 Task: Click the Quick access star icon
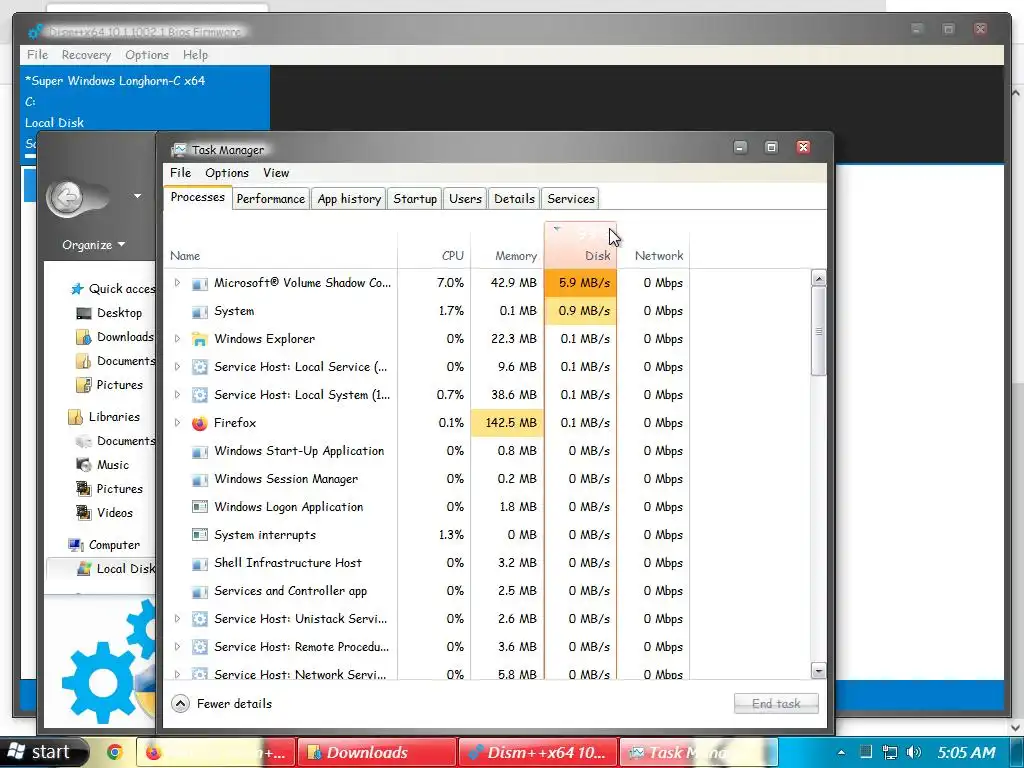(78, 289)
